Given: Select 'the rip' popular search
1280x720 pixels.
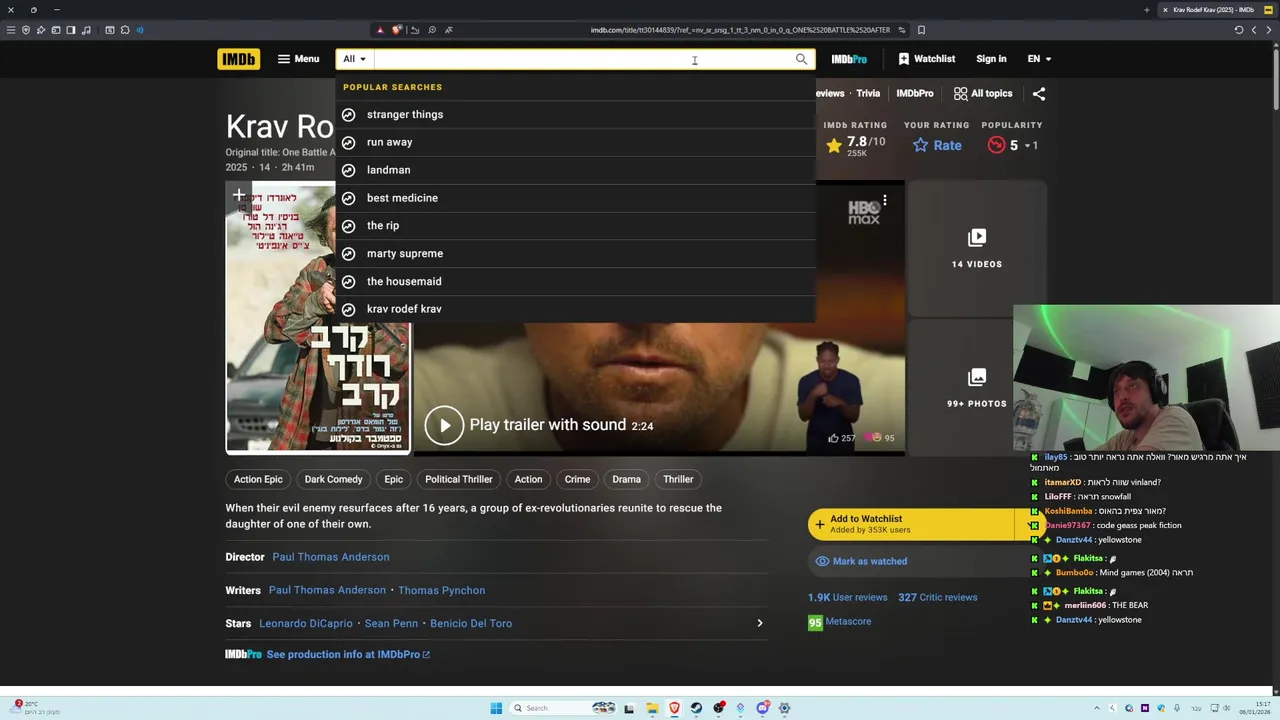Looking at the screenshot, I should click(x=575, y=225).
